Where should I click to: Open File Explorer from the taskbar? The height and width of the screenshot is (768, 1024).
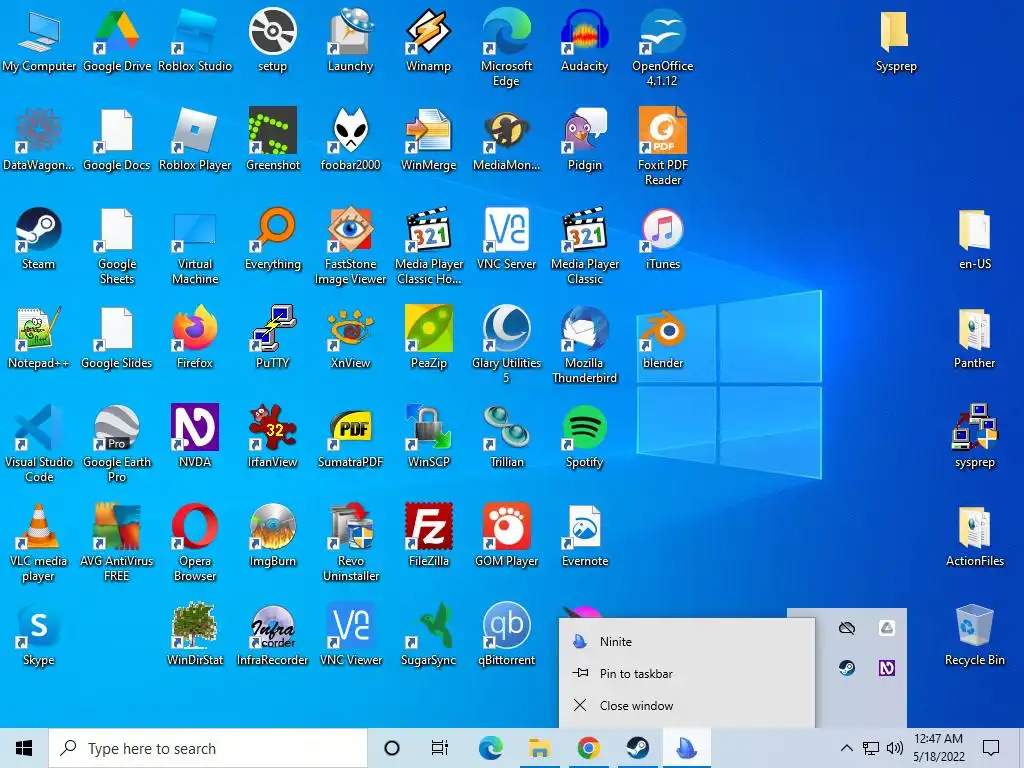(x=539, y=748)
